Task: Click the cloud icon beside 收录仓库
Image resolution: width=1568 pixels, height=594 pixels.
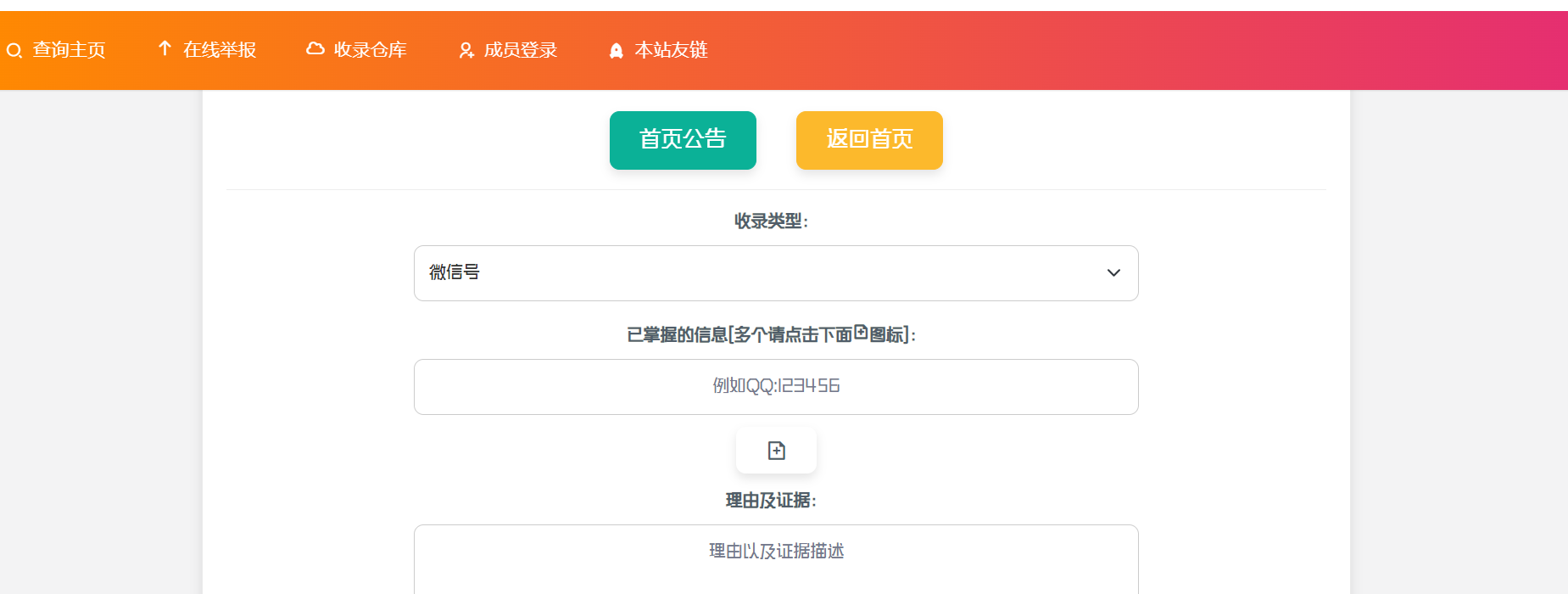Action: [315, 49]
